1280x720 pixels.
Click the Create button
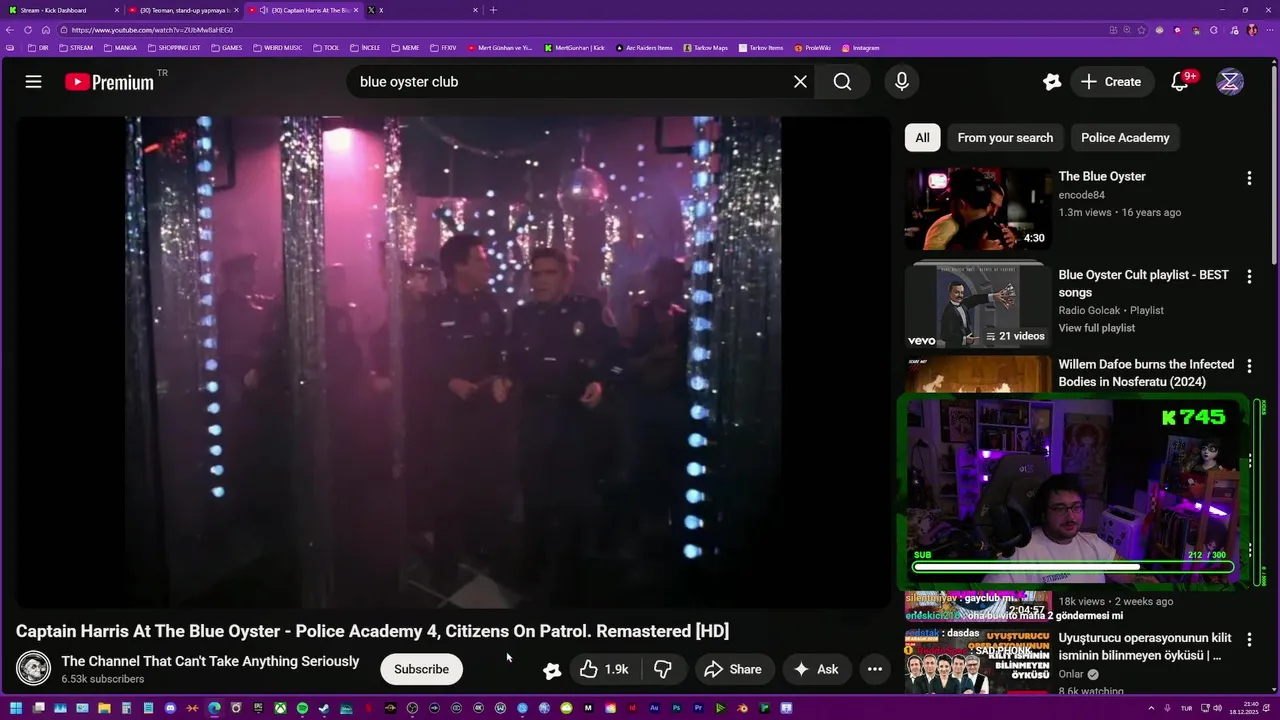point(1110,82)
